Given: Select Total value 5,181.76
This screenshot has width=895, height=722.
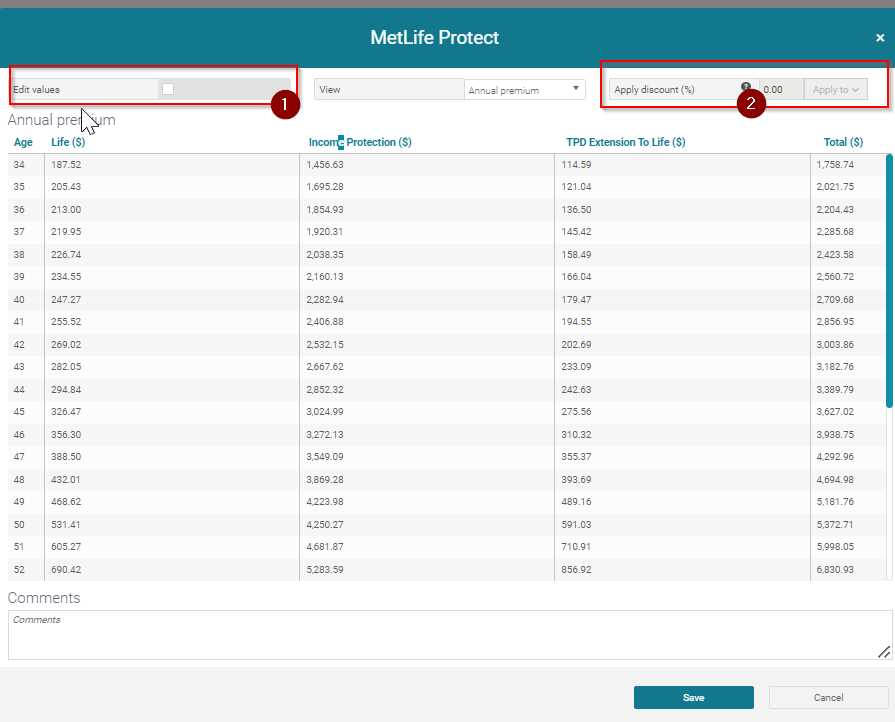Looking at the screenshot, I should coord(835,502).
